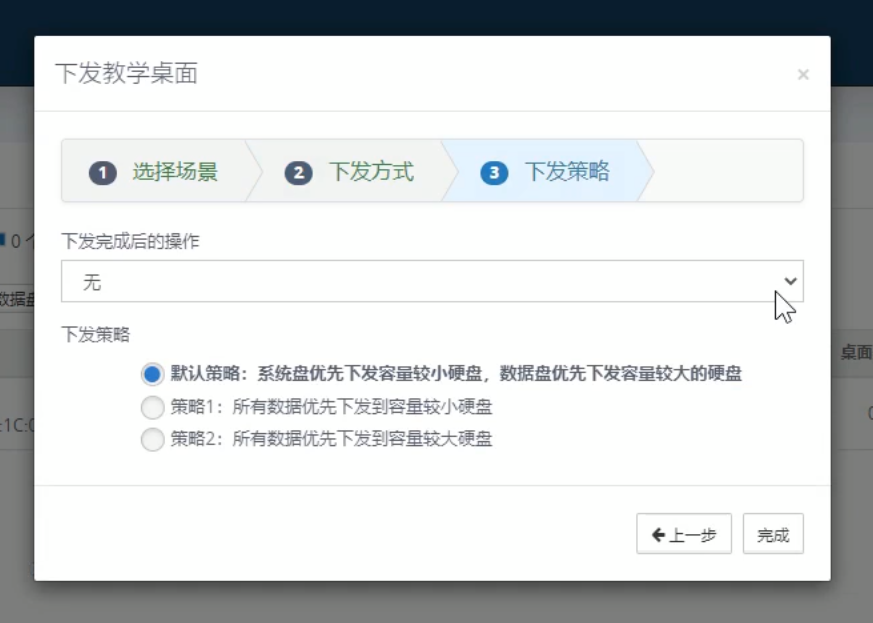Close the 下发教学桌面 dialog with the X
Viewport: 873px width, 623px height.
(x=802, y=75)
